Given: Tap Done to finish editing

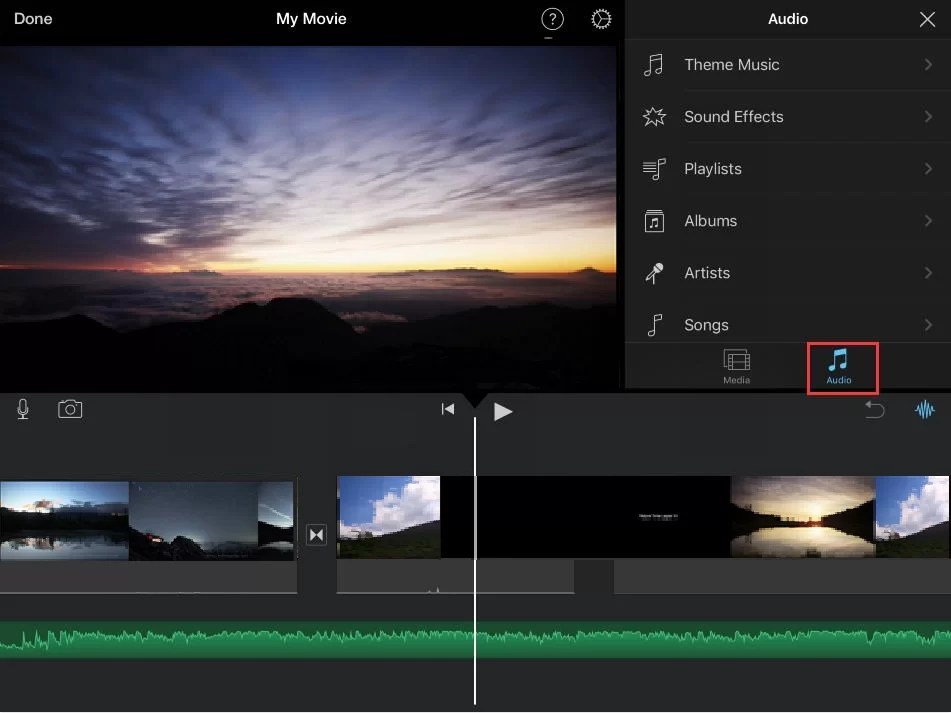Looking at the screenshot, I should [32, 18].
